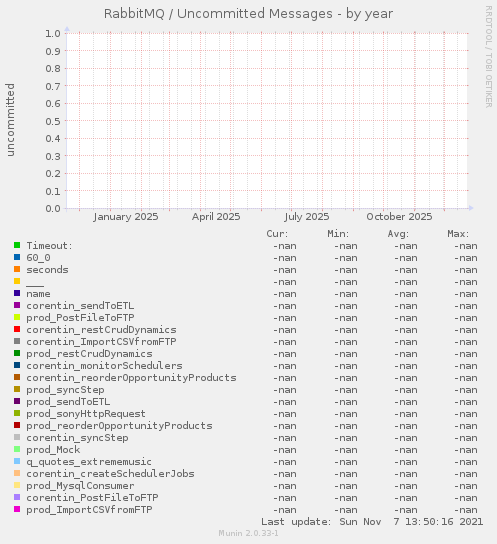Click legend entry prod_syncStep

(65, 390)
